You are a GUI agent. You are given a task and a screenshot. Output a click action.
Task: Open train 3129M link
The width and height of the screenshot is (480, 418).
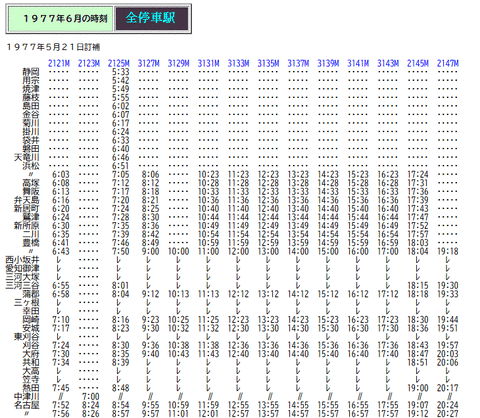click(x=179, y=63)
